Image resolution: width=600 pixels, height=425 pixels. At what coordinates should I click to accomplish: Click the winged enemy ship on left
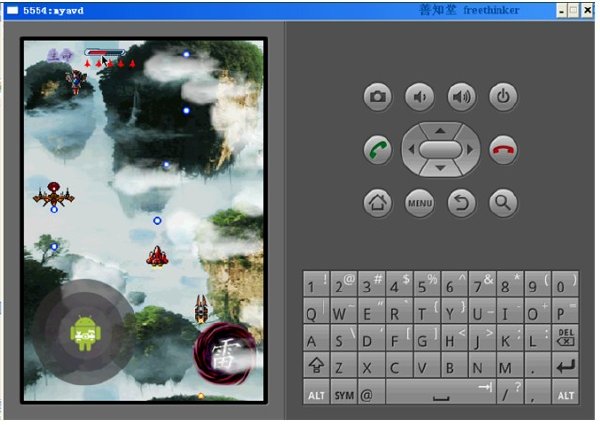pyautogui.click(x=54, y=196)
